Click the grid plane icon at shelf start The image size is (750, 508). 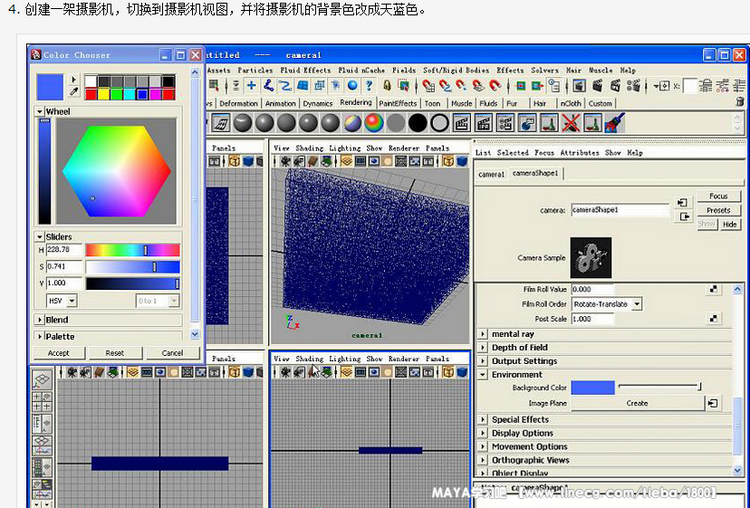(221, 123)
